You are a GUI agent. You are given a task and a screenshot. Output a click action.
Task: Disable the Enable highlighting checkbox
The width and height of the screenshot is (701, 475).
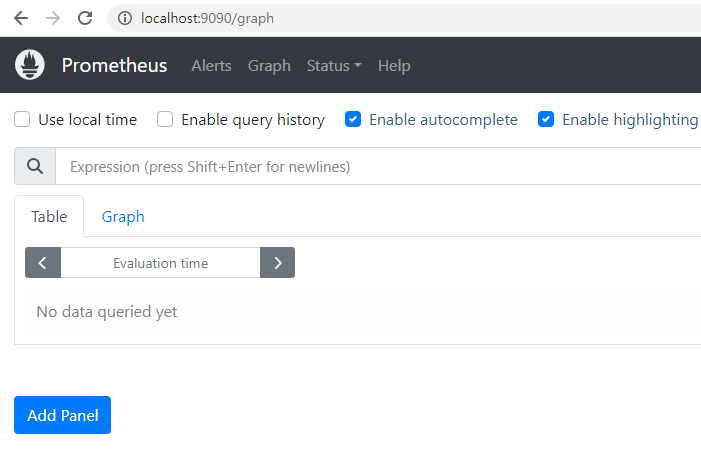pos(546,120)
